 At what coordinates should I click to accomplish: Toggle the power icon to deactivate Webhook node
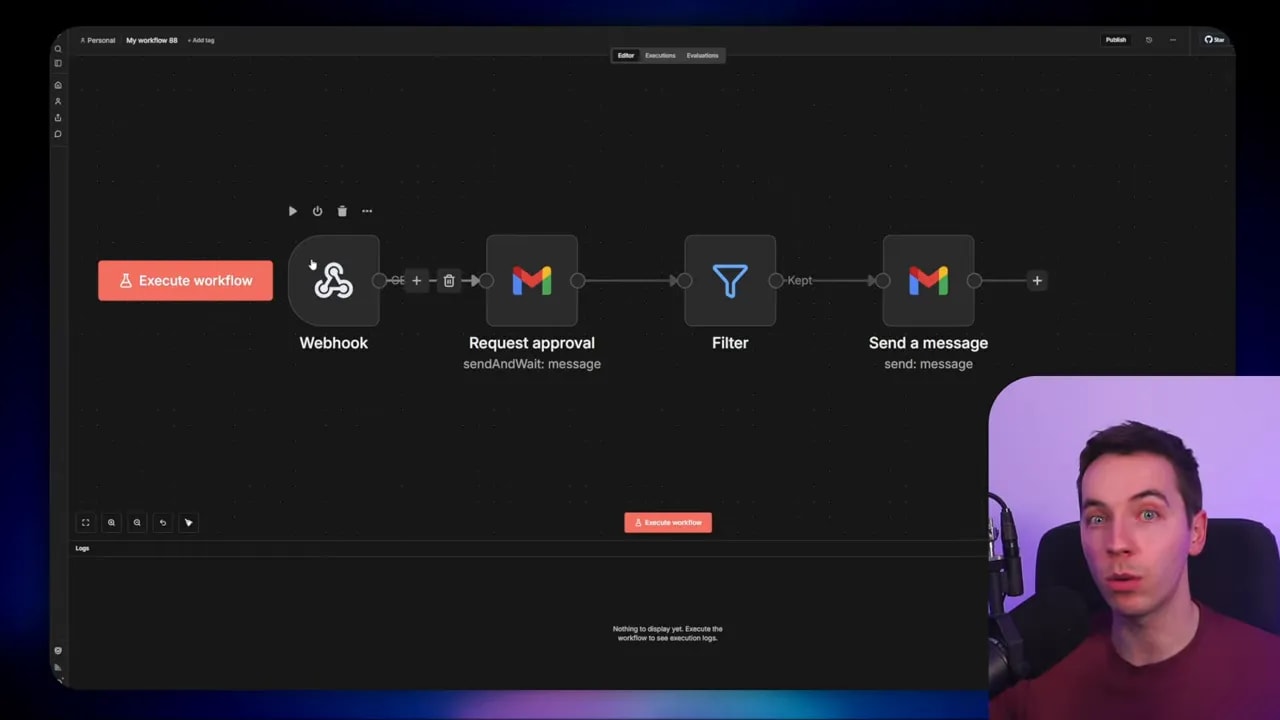point(317,211)
